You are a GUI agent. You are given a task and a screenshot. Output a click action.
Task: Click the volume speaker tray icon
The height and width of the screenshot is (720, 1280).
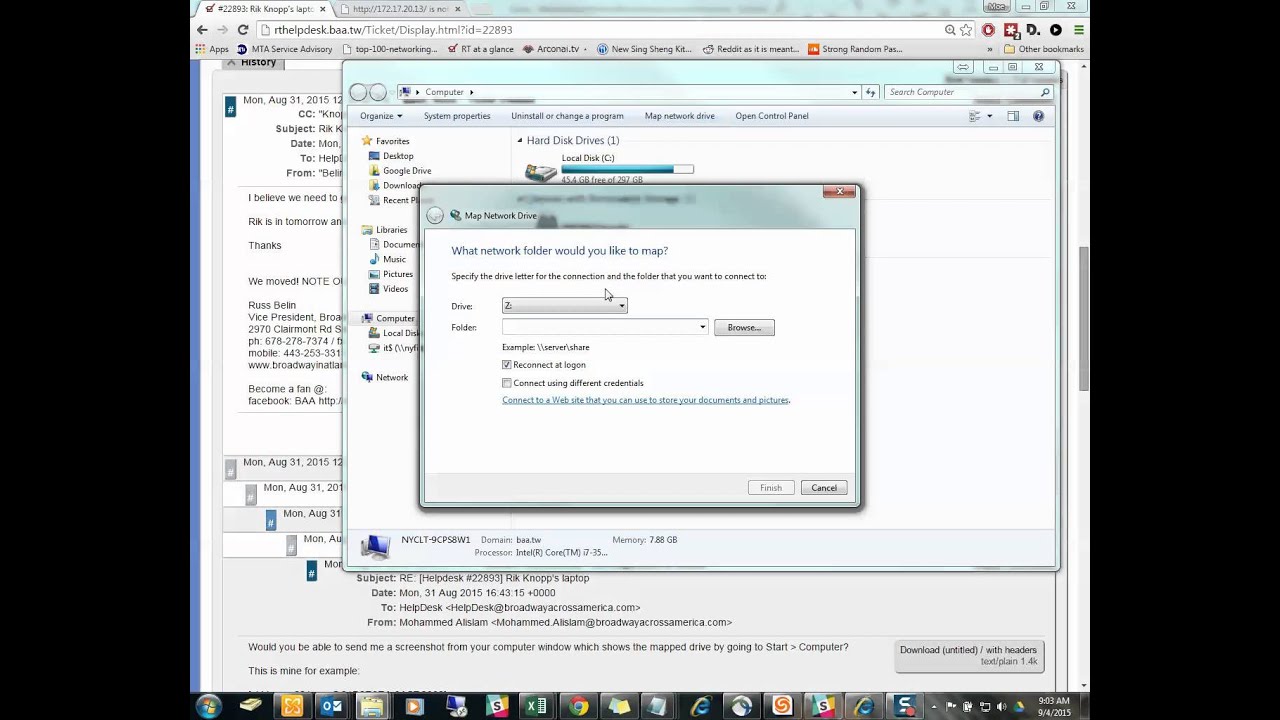(x=1002, y=707)
